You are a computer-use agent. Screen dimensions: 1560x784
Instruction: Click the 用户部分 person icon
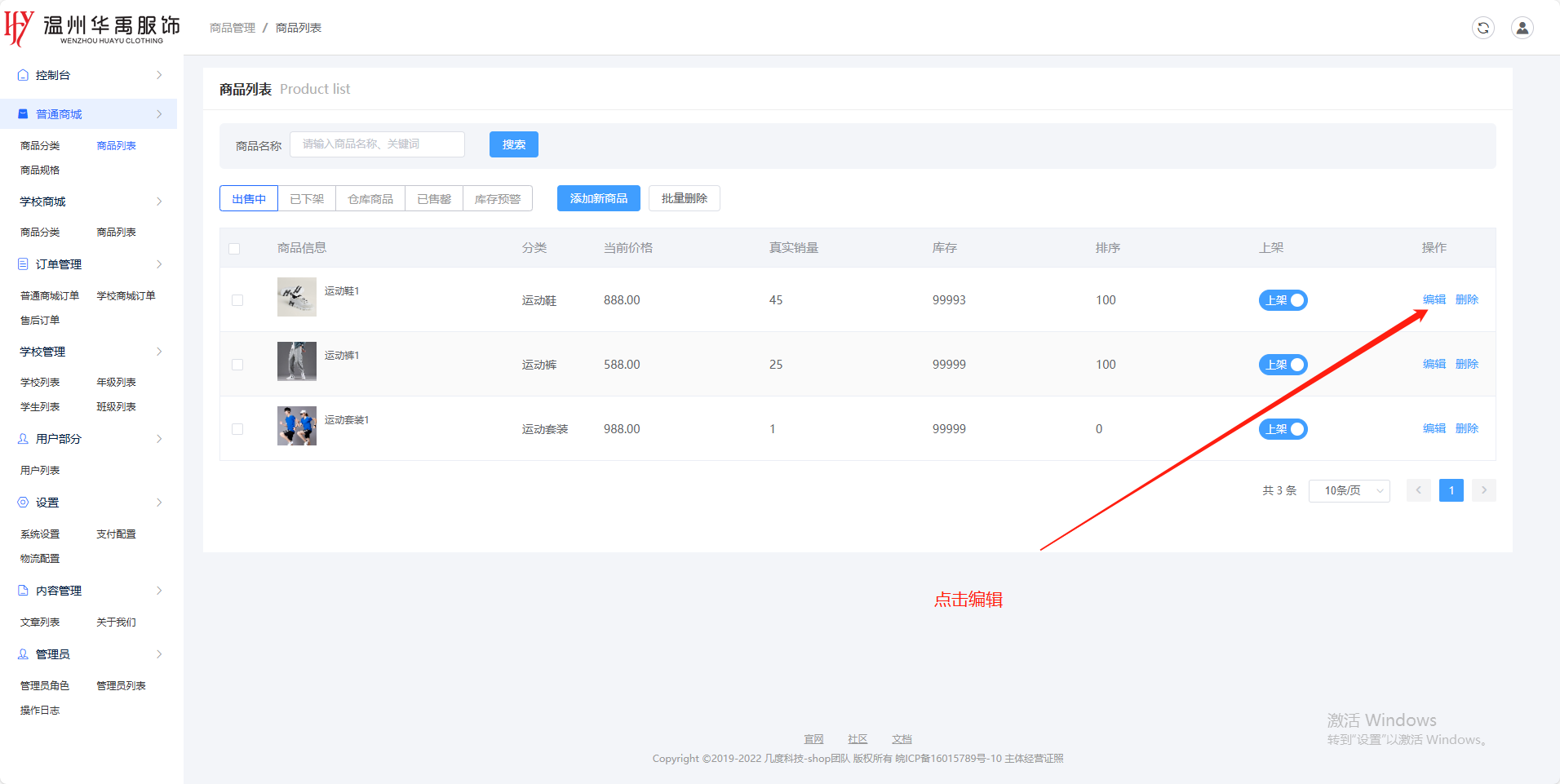point(23,439)
